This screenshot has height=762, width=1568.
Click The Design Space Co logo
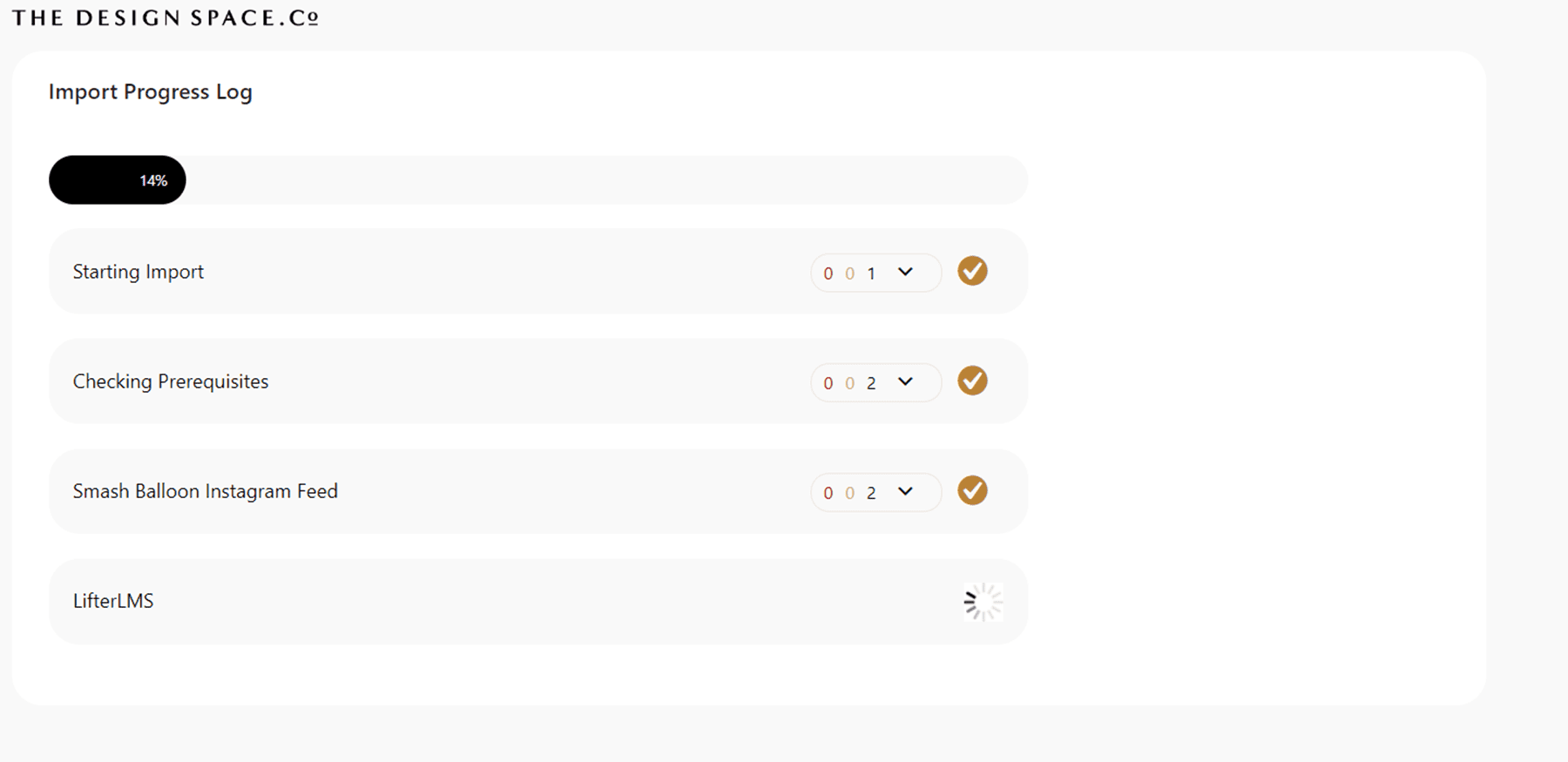tap(166, 18)
